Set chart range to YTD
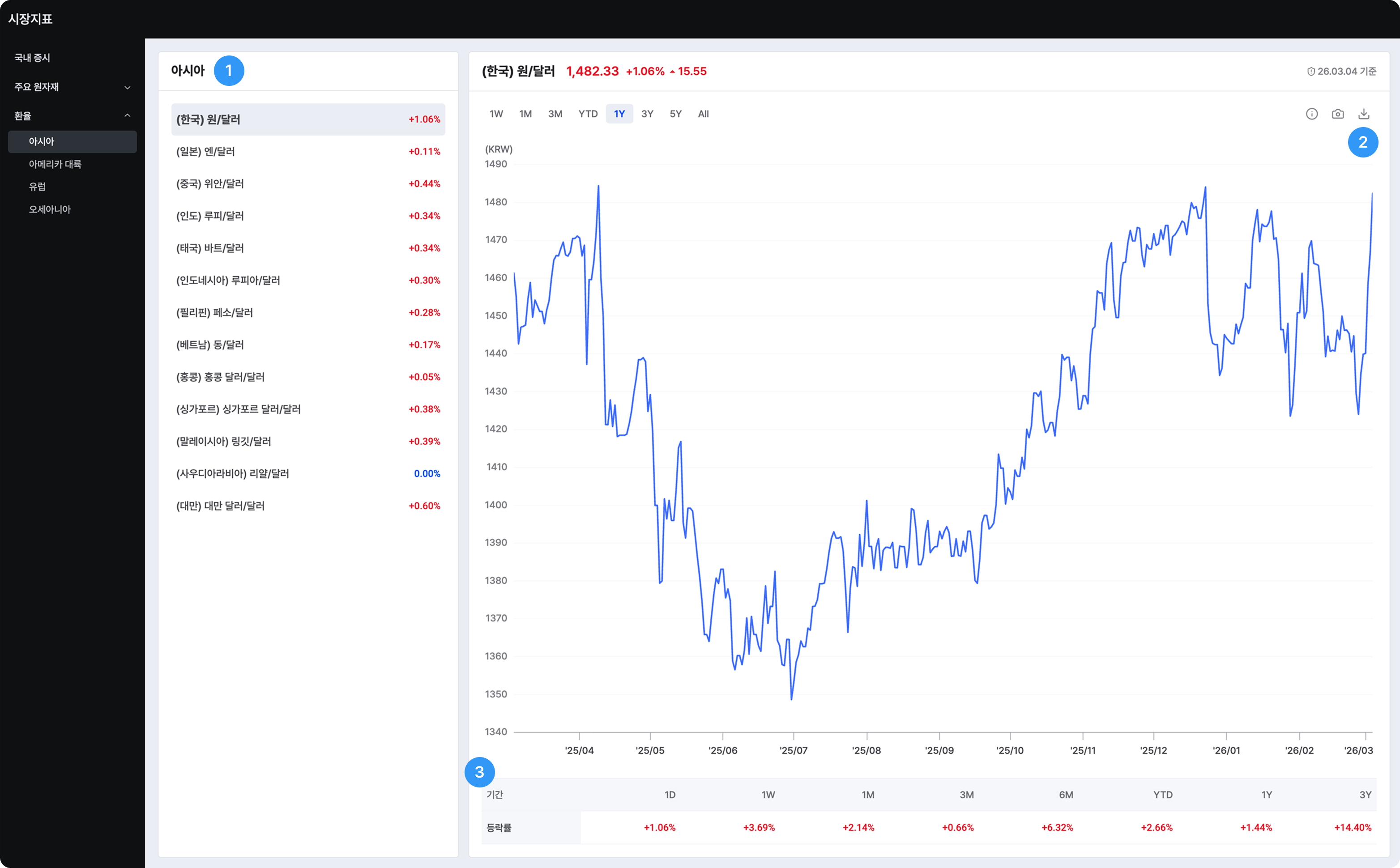This screenshot has height=868, width=1400. pyautogui.click(x=588, y=114)
